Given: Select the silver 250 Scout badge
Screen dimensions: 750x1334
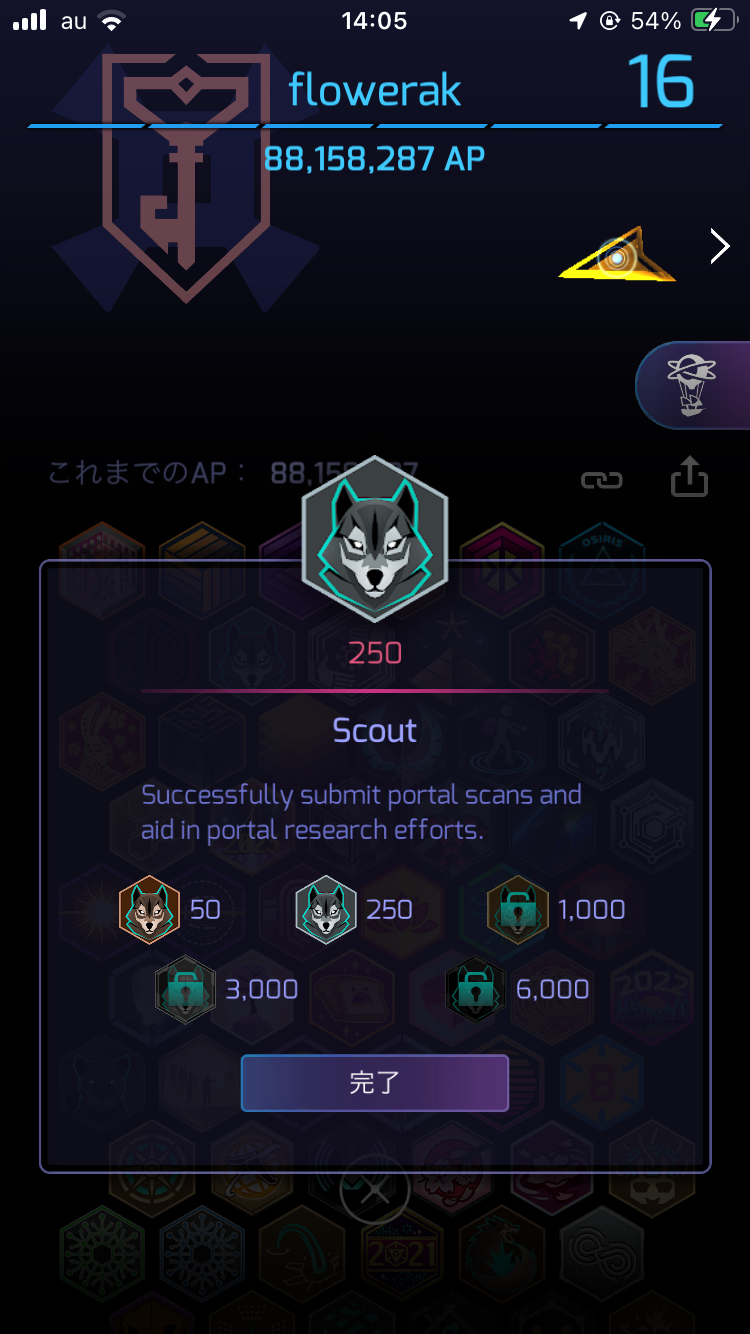Looking at the screenshot, I should (x=326, y=909).
